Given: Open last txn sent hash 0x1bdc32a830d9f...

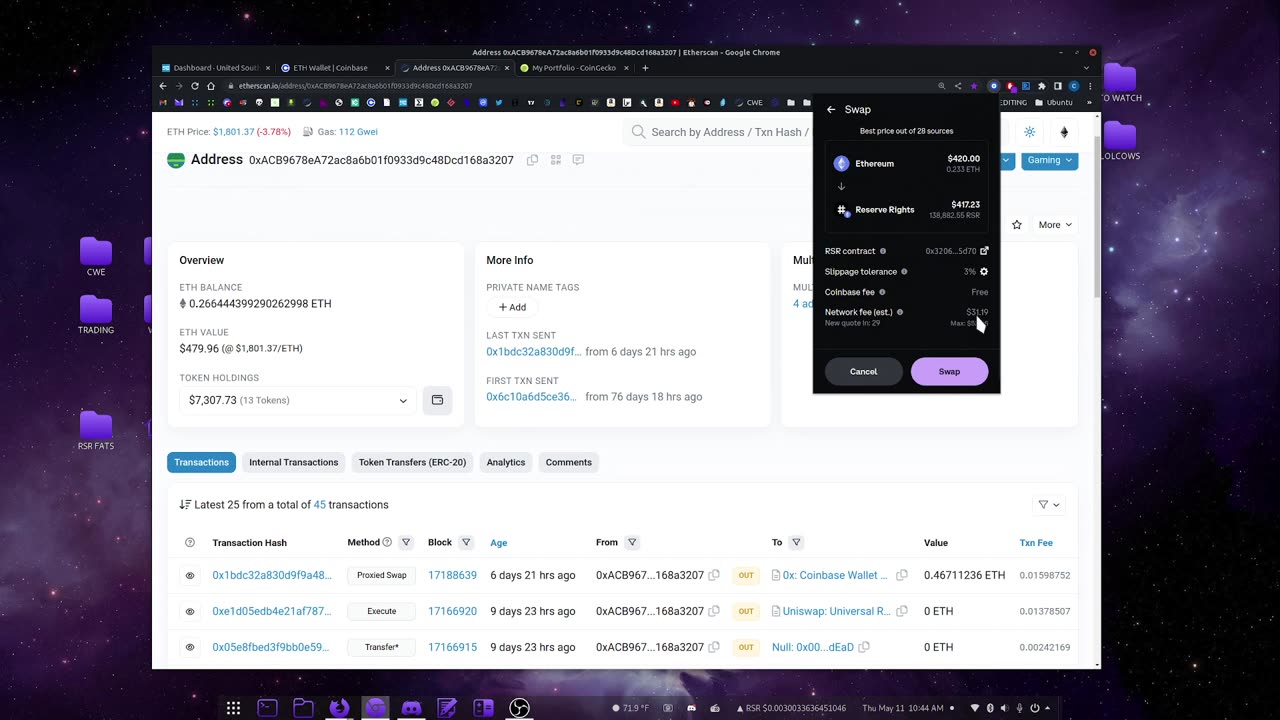Looking at the screenshot, I should tap(533, 352).
